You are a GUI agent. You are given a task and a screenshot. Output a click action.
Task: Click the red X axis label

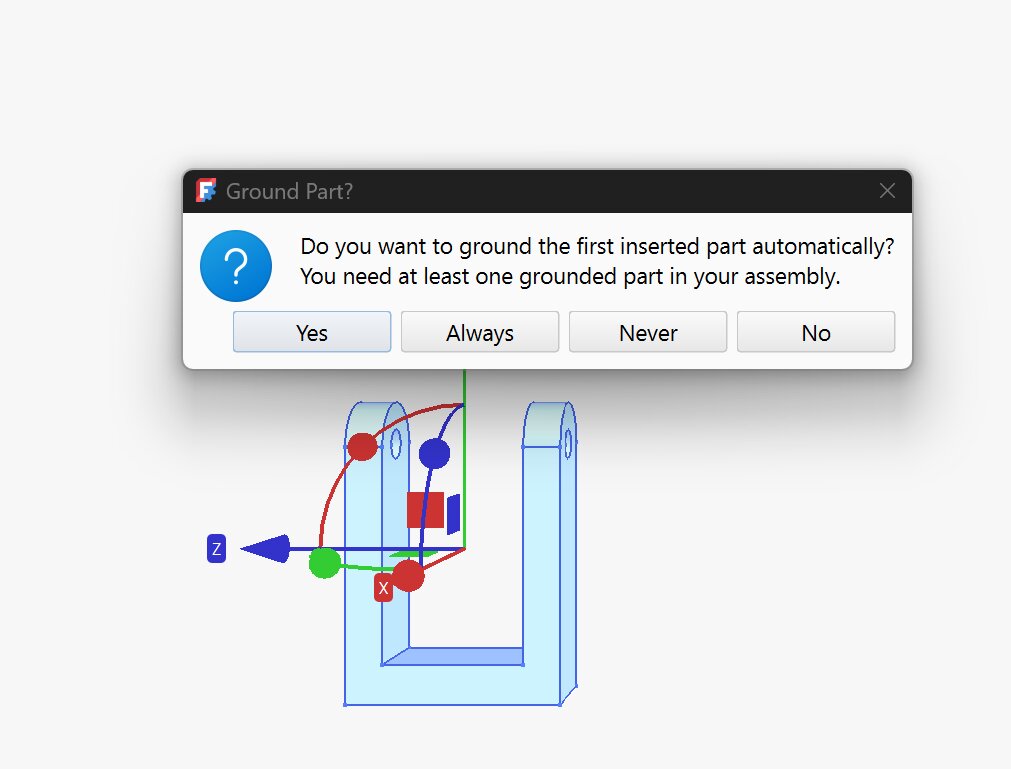[383, 588]
